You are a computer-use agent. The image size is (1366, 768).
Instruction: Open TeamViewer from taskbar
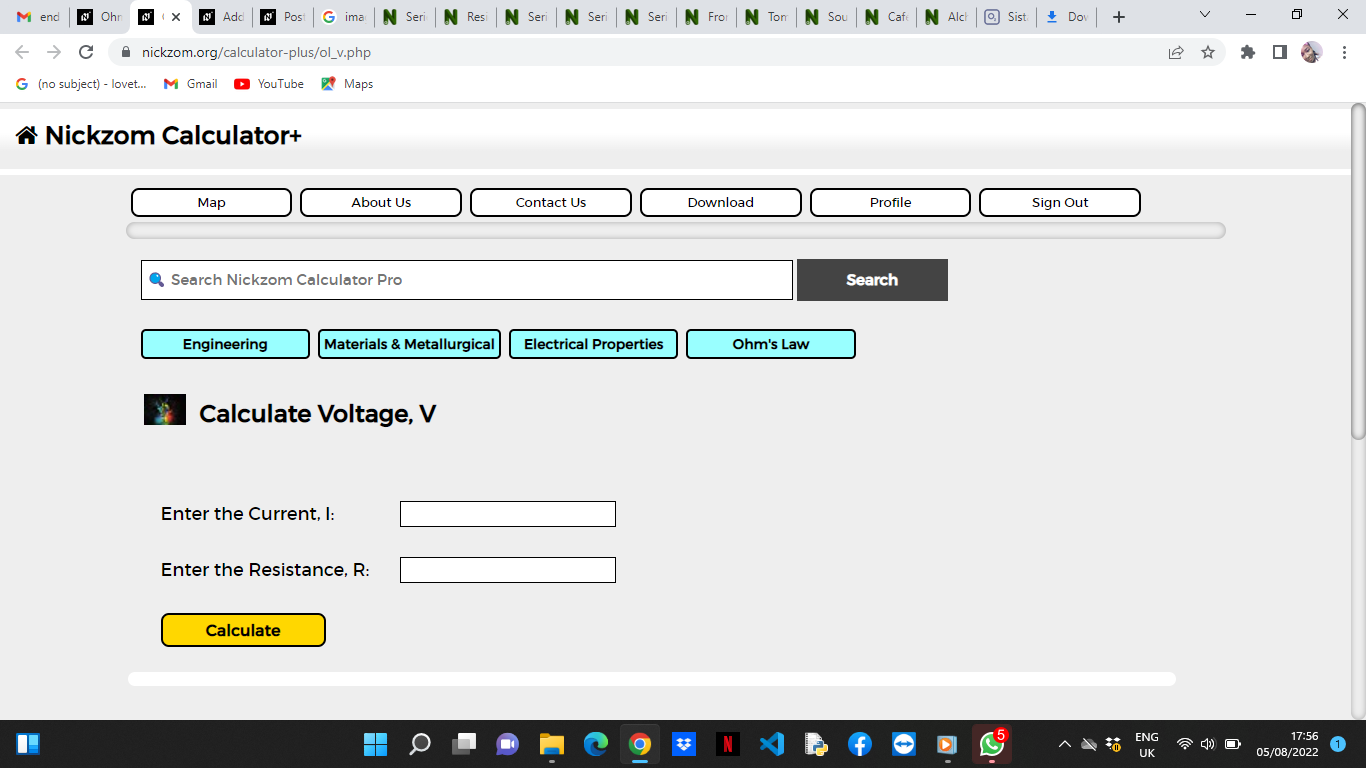pos(904,744)
